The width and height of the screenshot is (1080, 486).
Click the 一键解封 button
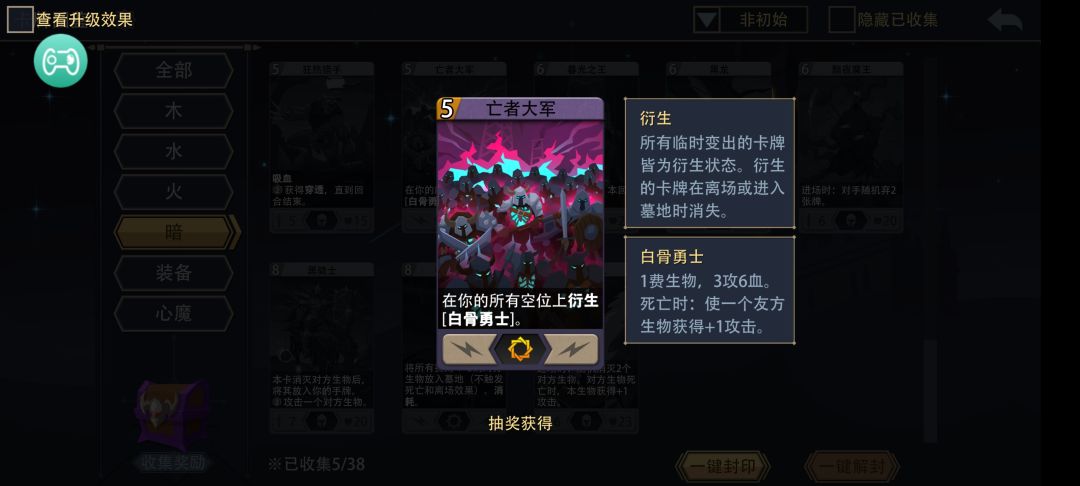tap(852, 466)
